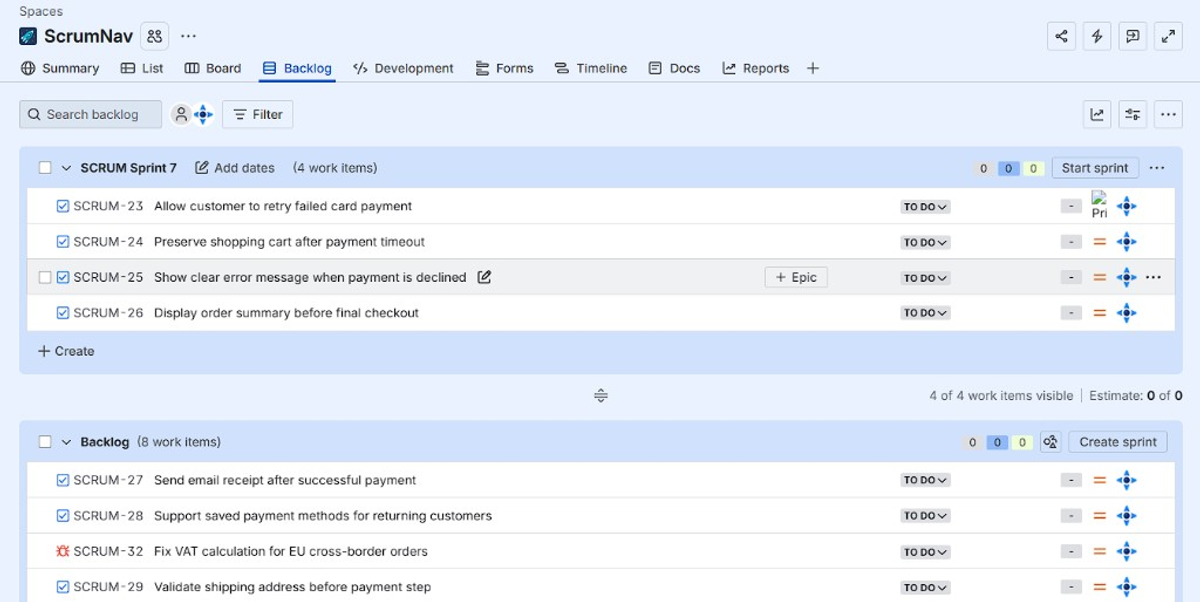The image size is (1200, 602).
Task: Open the automation lightning bolt icon
Action: point(1097,36)
